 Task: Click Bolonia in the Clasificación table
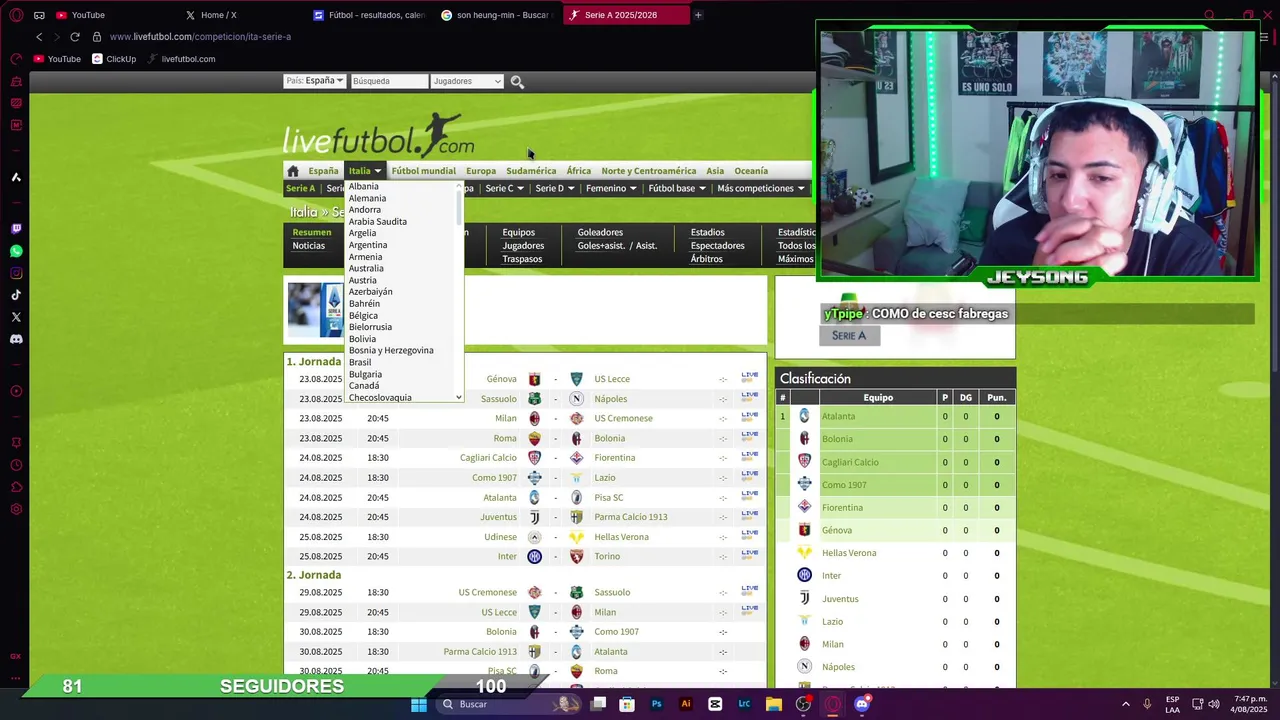tap(837, 439)
